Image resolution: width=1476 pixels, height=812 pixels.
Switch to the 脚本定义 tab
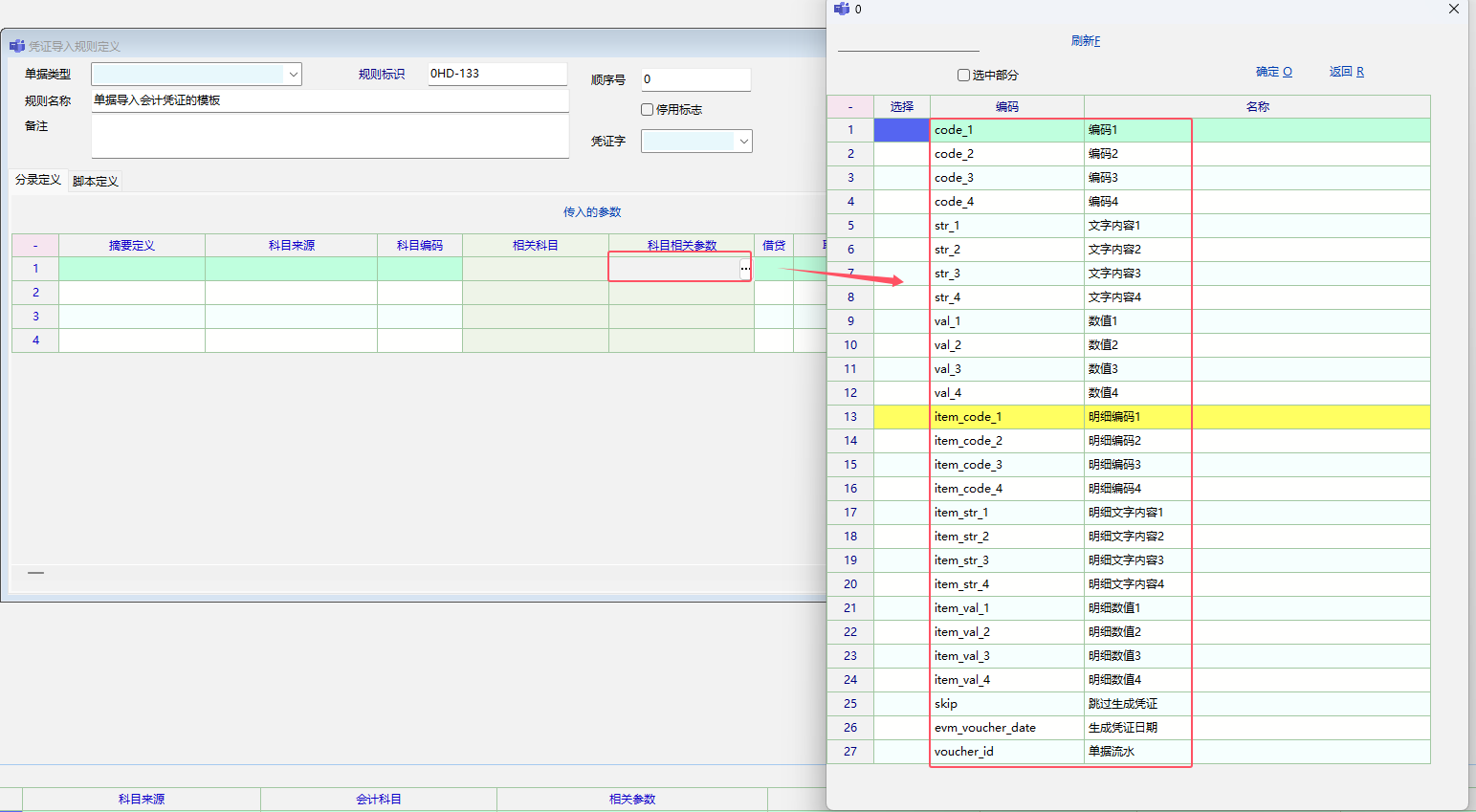pyautogui.click(x=96, y=181)
